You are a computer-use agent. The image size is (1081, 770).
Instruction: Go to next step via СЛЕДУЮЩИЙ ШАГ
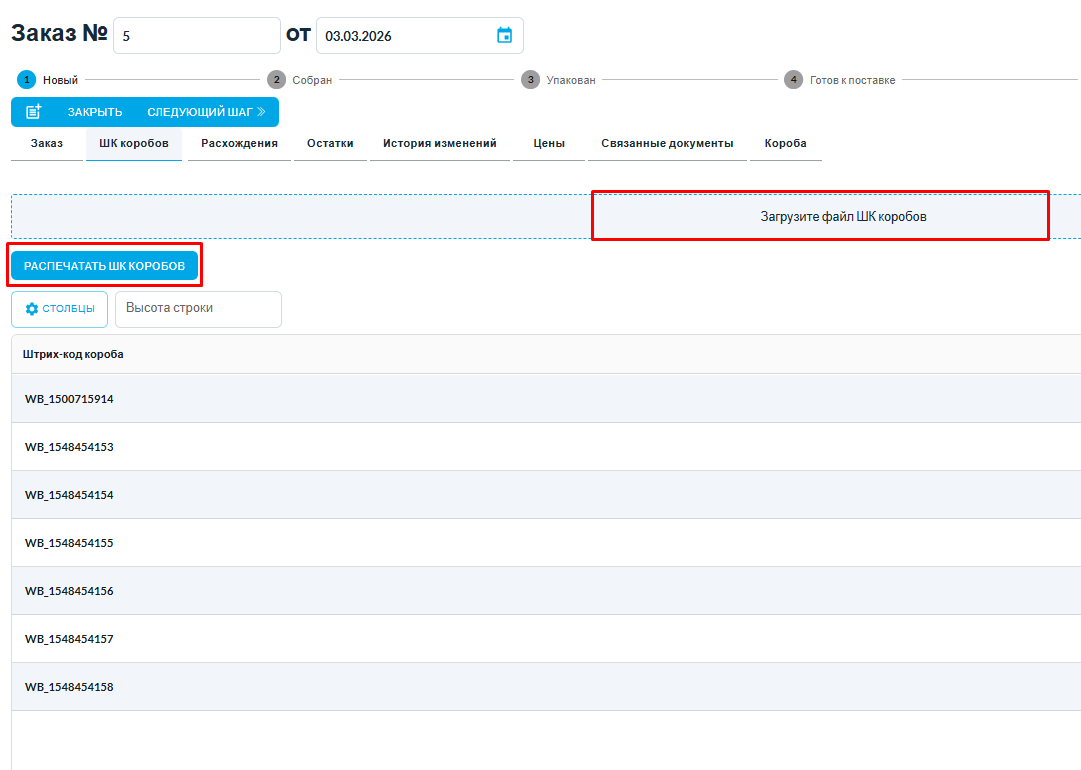pyautogui.click(x=206, y=112)
